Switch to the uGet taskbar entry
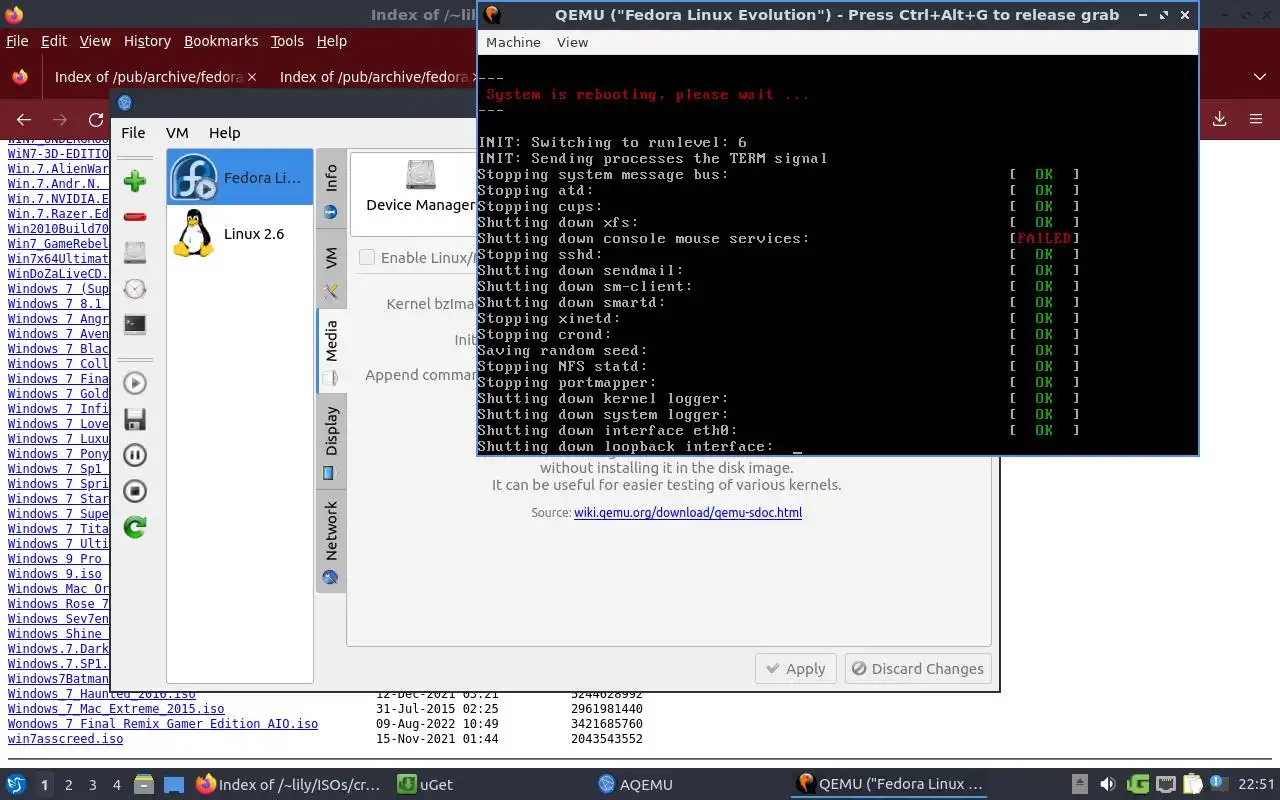This screenshot has width=1280, height=800. (425, 784)
